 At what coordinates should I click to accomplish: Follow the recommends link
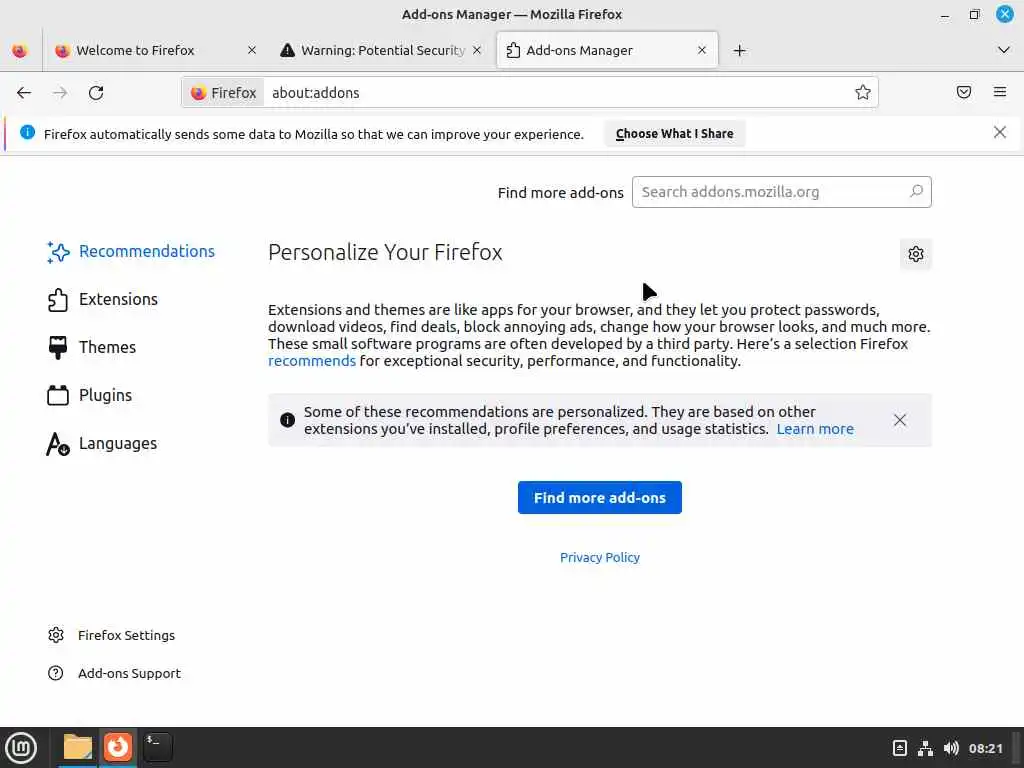click(x=312, y=361)
